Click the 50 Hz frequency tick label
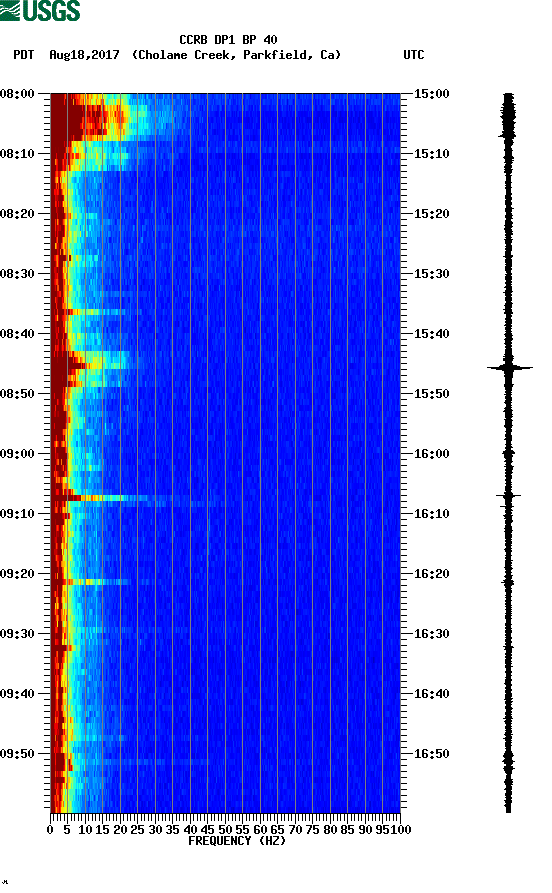This screenshot has height=893, width=552. [225, 830]
